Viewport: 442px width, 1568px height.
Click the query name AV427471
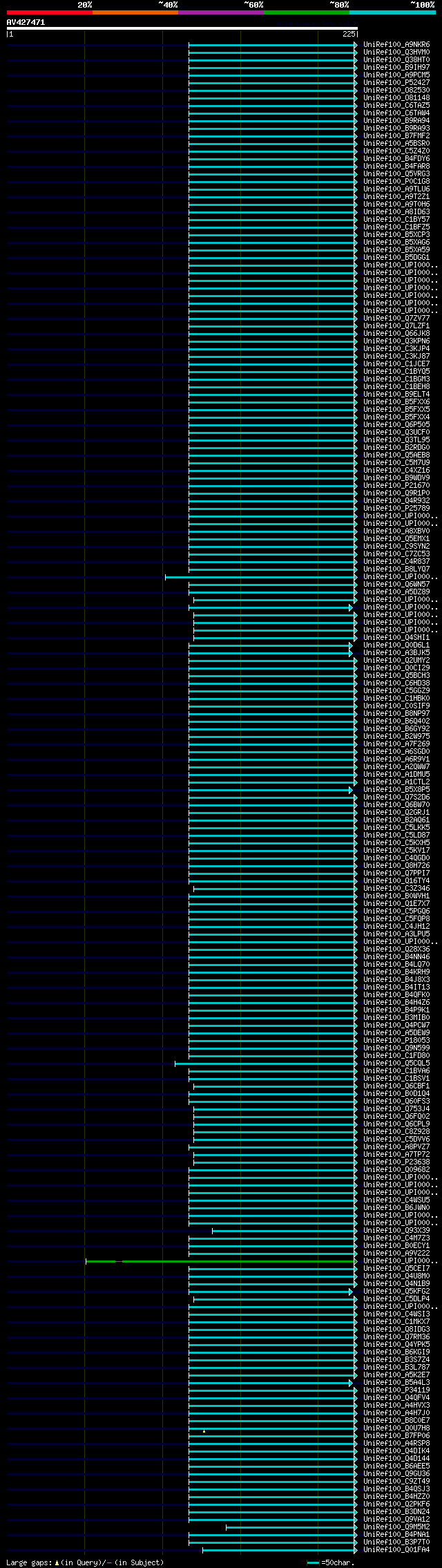[26, 22]
